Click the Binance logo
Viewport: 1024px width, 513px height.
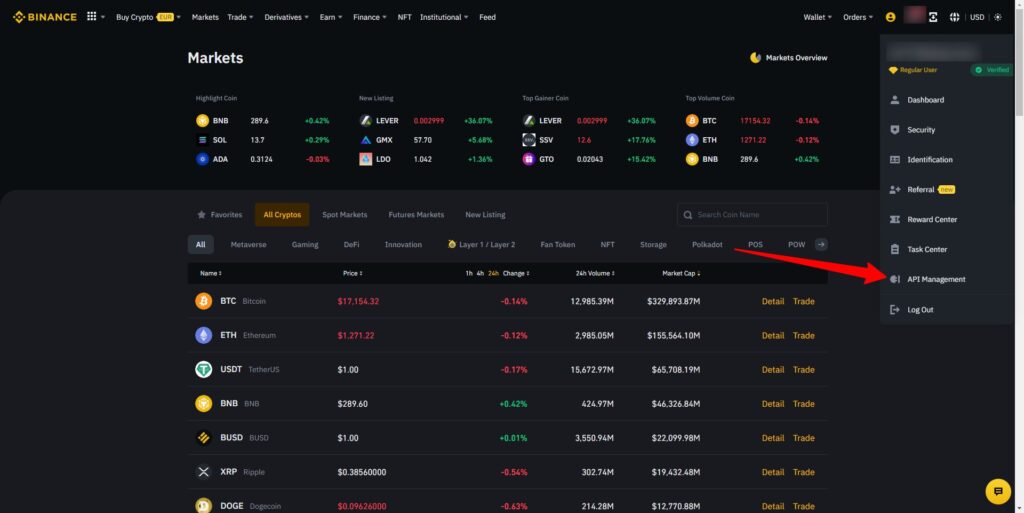pos(44,17)
